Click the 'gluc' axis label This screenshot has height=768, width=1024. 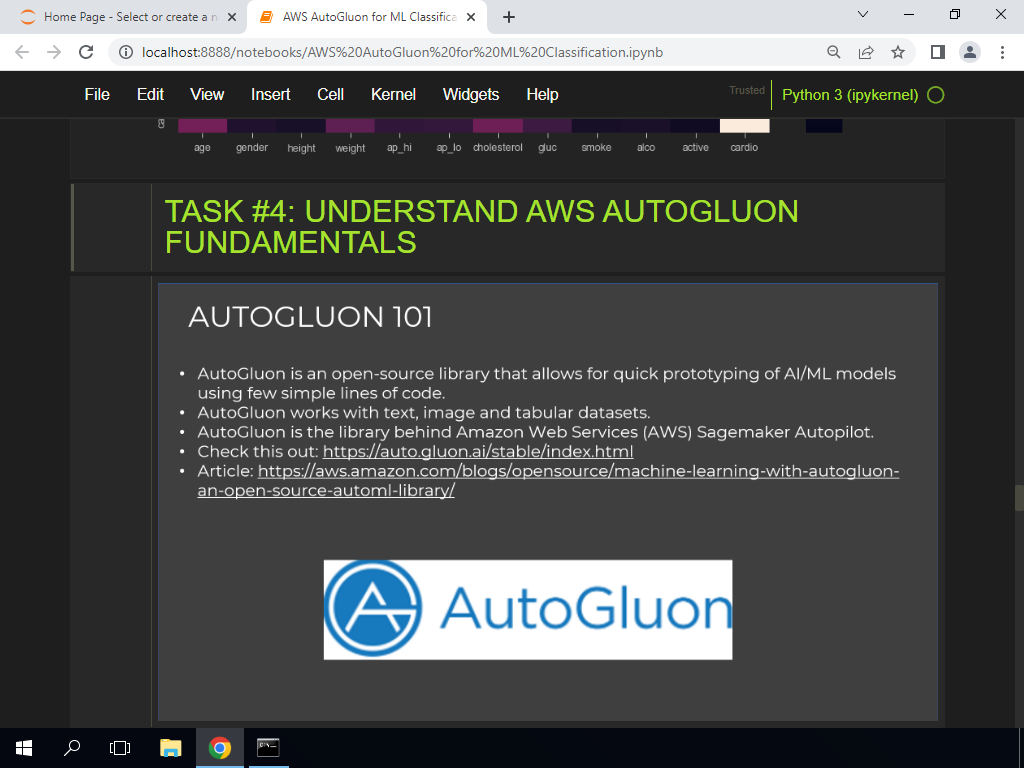(547, 148)
